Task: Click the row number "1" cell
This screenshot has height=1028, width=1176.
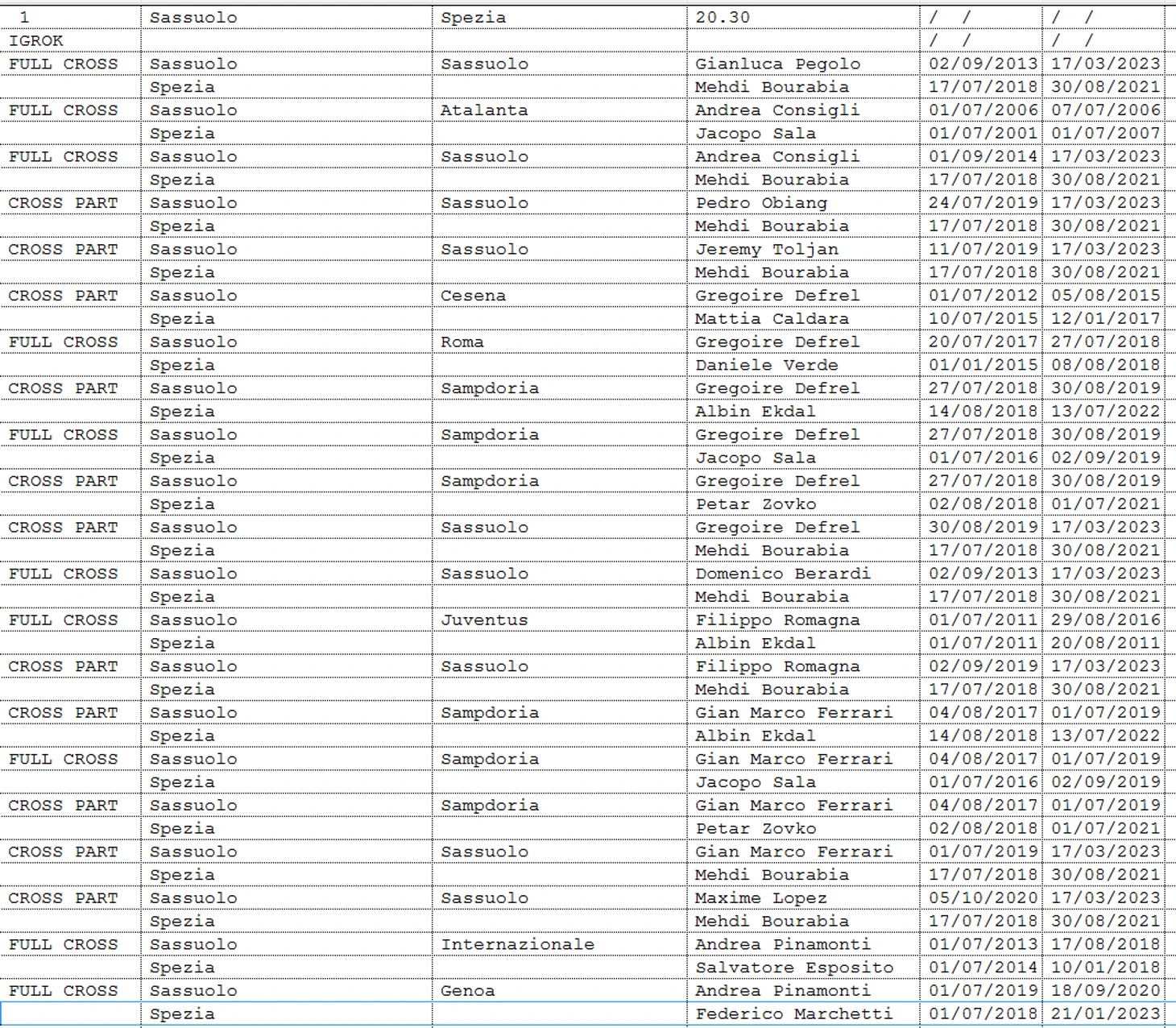Action: pos(24,17)
